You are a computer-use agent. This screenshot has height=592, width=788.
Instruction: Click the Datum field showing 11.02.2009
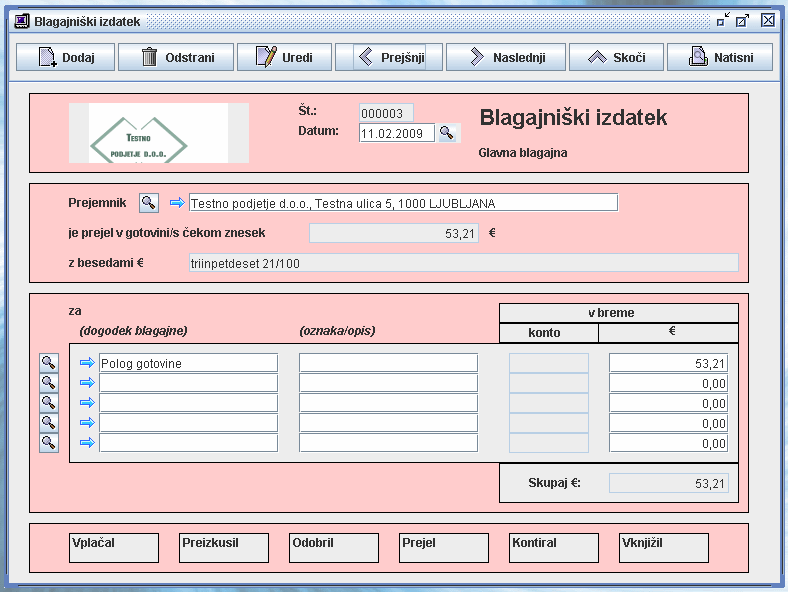(x=396, y=133)
